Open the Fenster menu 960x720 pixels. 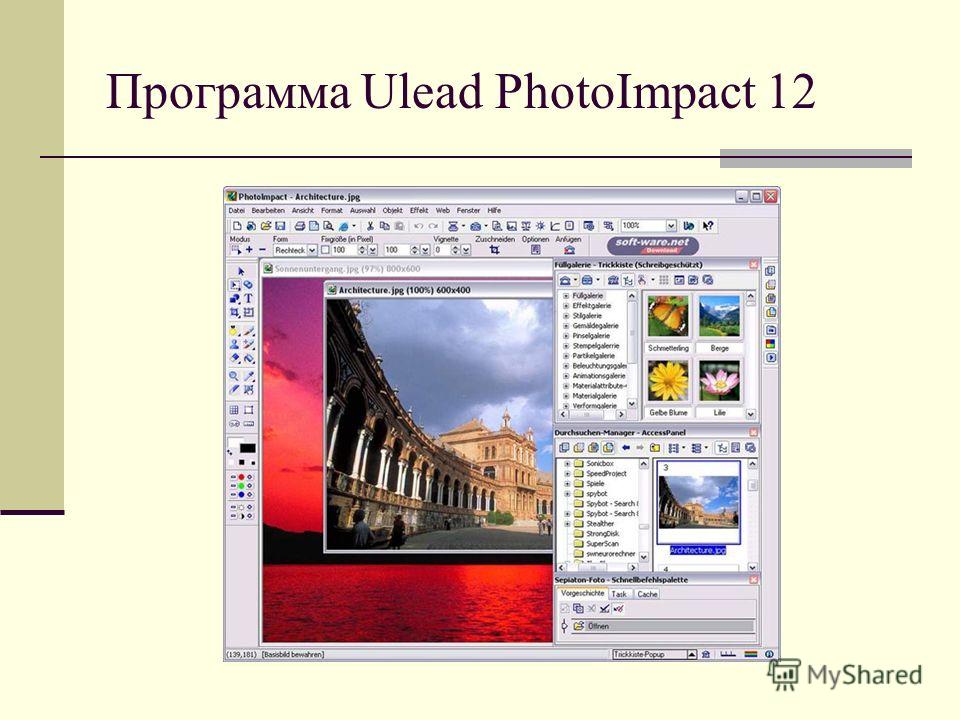click(468, 210)
